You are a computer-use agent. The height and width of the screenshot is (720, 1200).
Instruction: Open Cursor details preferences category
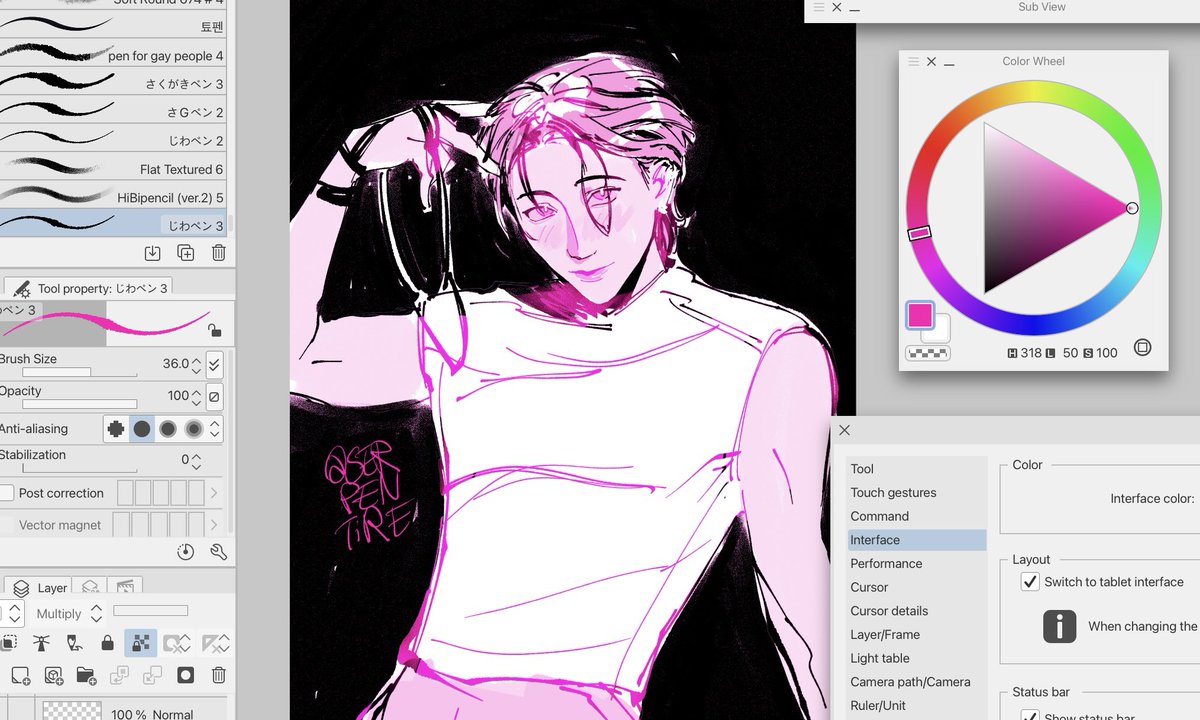pyautogui.click(x=889, y=611)
